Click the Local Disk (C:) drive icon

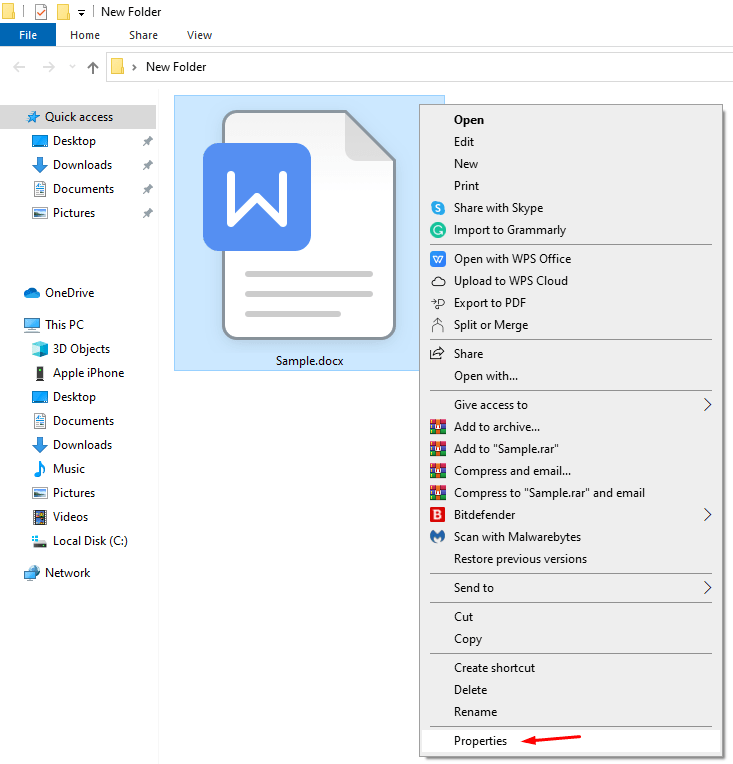point(39,541)
